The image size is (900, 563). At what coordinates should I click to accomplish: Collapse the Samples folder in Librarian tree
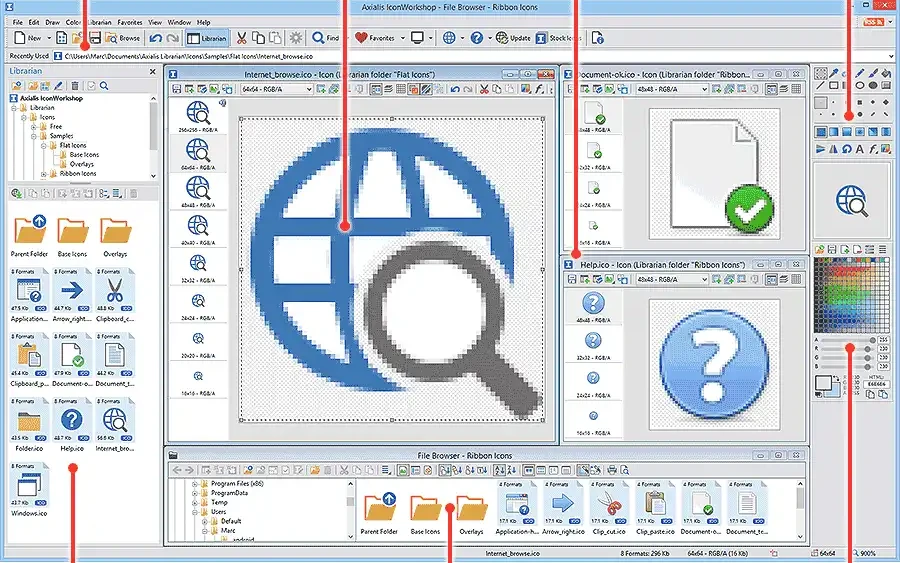tap(33, 136)
